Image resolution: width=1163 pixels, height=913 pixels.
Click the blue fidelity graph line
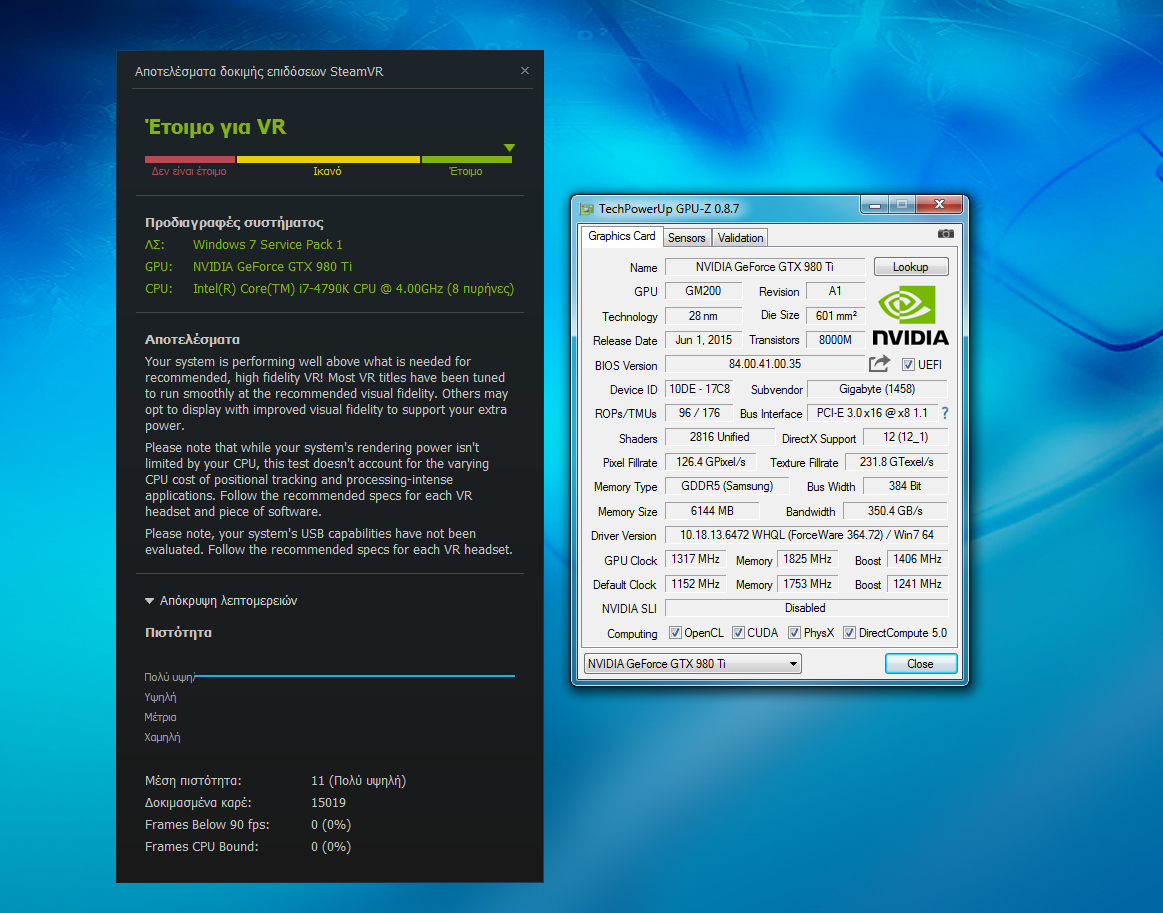355,676
